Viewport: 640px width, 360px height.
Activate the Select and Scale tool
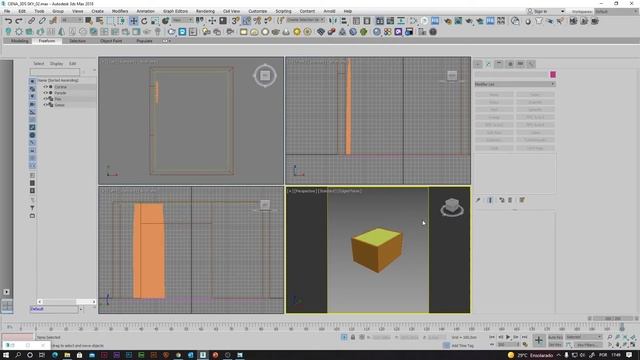click(155, 21)
